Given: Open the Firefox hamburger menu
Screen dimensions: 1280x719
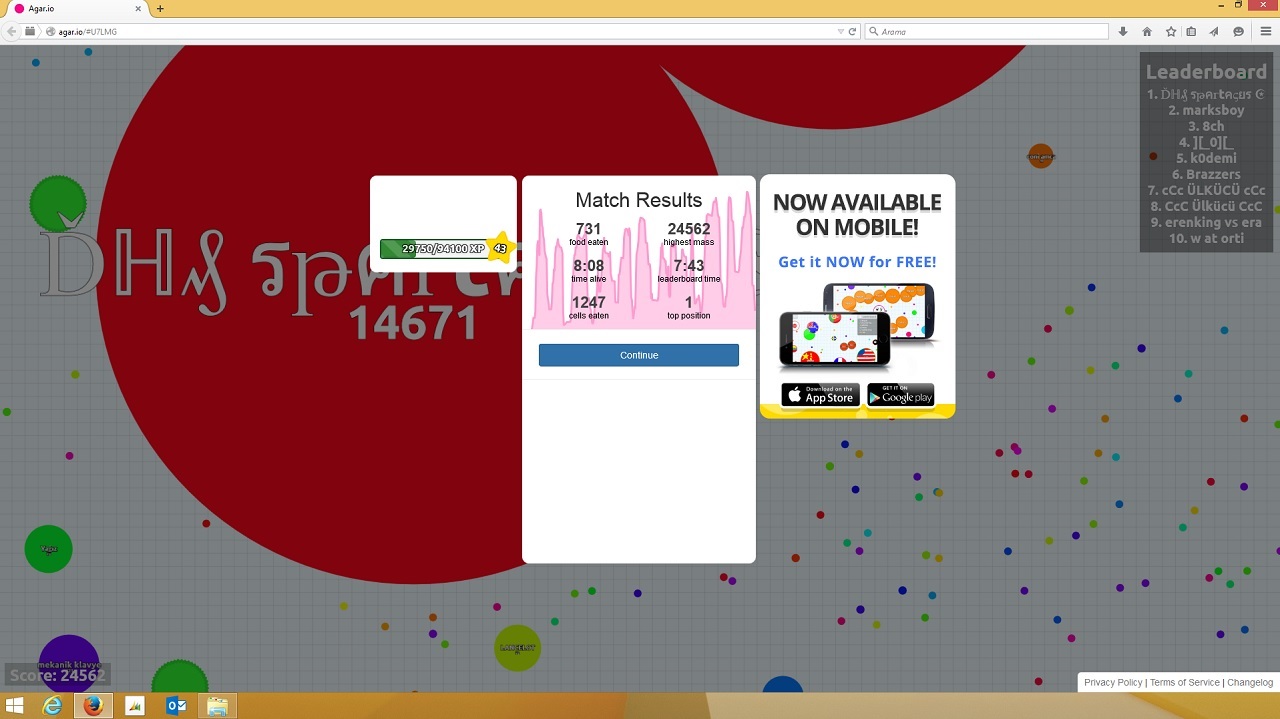Looking at the screenshot, I should coord(1265,31).
